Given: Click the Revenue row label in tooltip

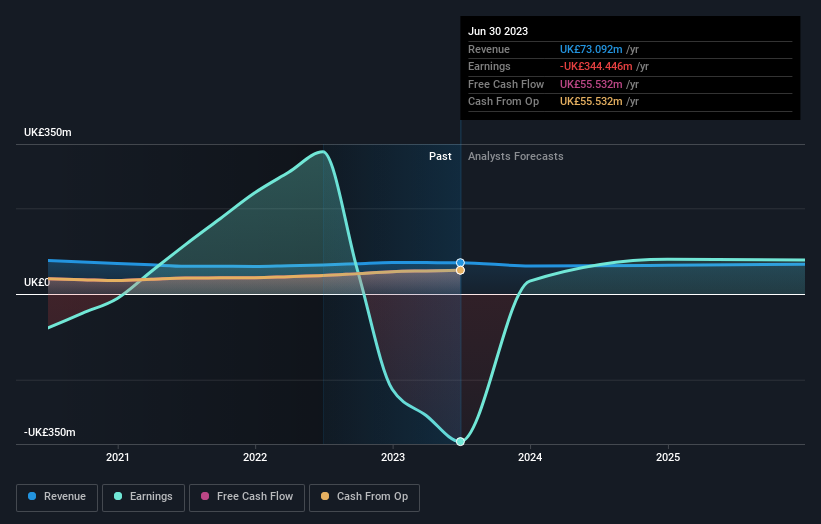Looking at the screenshot, I should click(x=489, y=49).
